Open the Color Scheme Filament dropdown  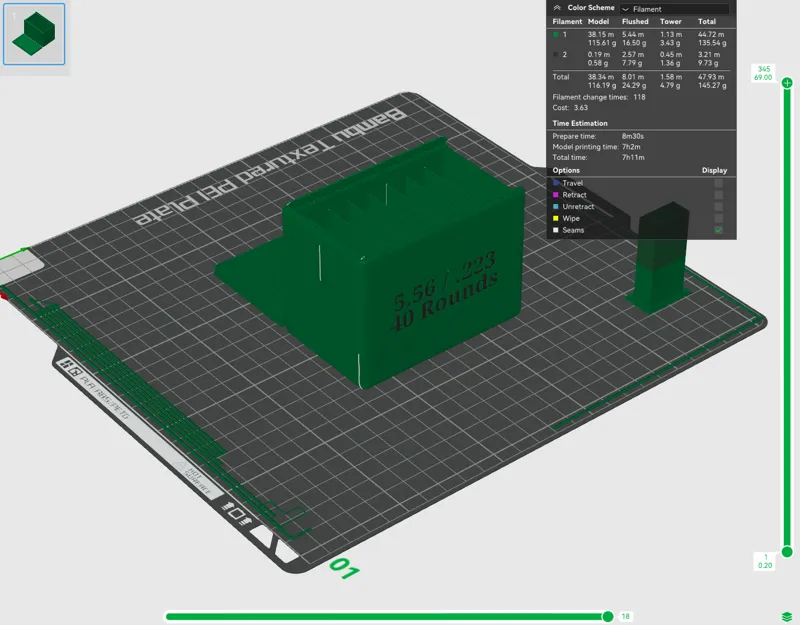coord(674,9)
